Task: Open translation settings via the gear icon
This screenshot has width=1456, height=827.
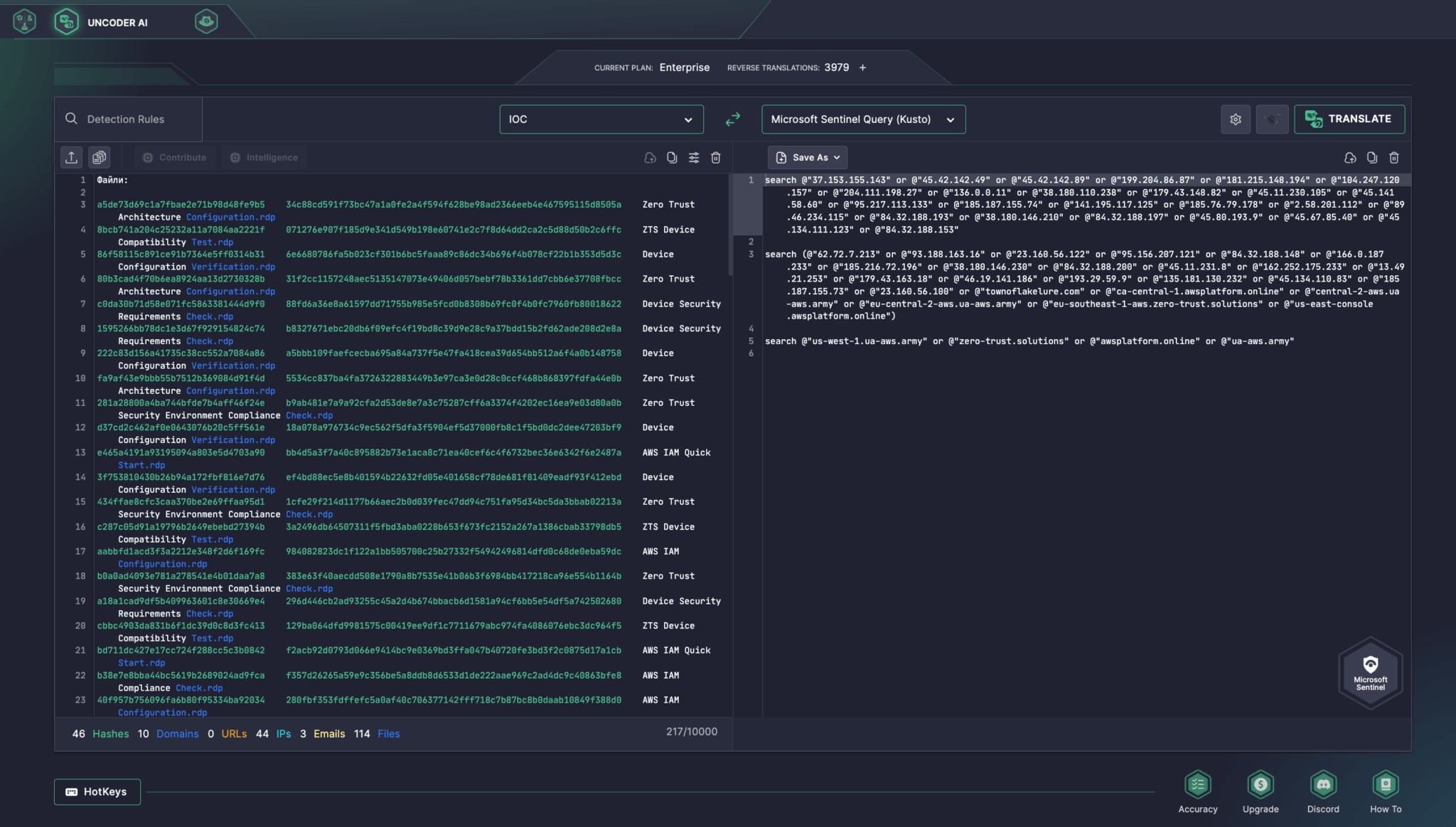Action: click(x=1236, y=119)
